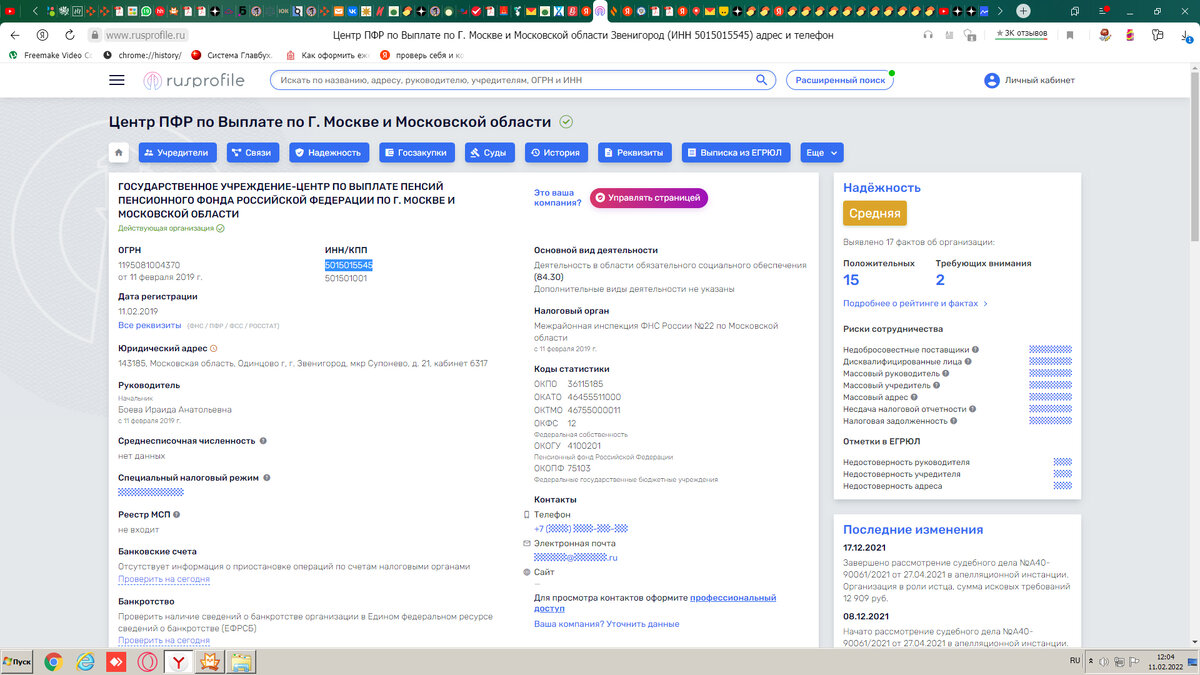1200x675 pixels.
Task: Click Расширенный поиск button
Action: 840,80
